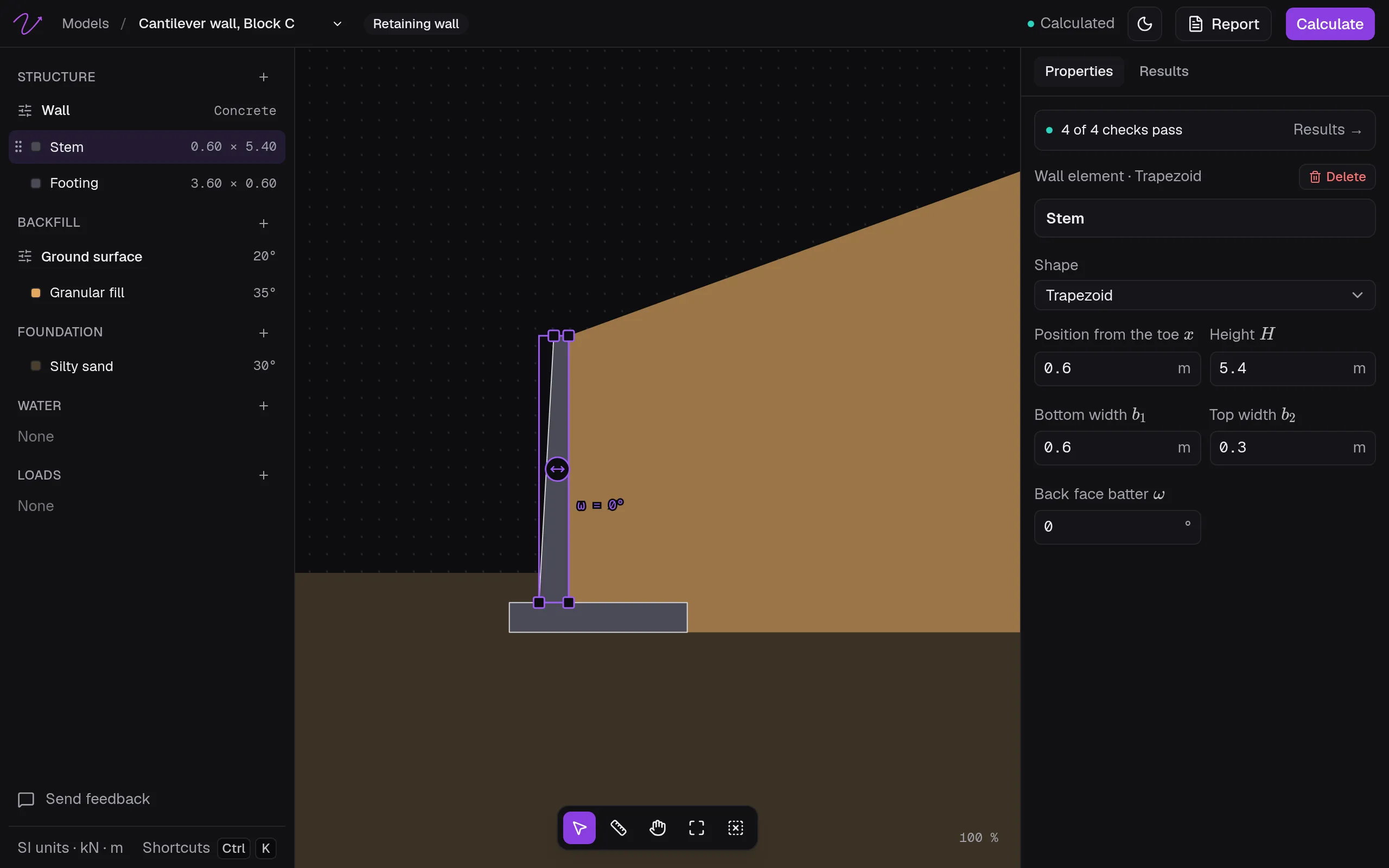Viewport: 1389px width, 868px height.
Task: Click the Silty sand color swatch
Action: coord(36,366)
